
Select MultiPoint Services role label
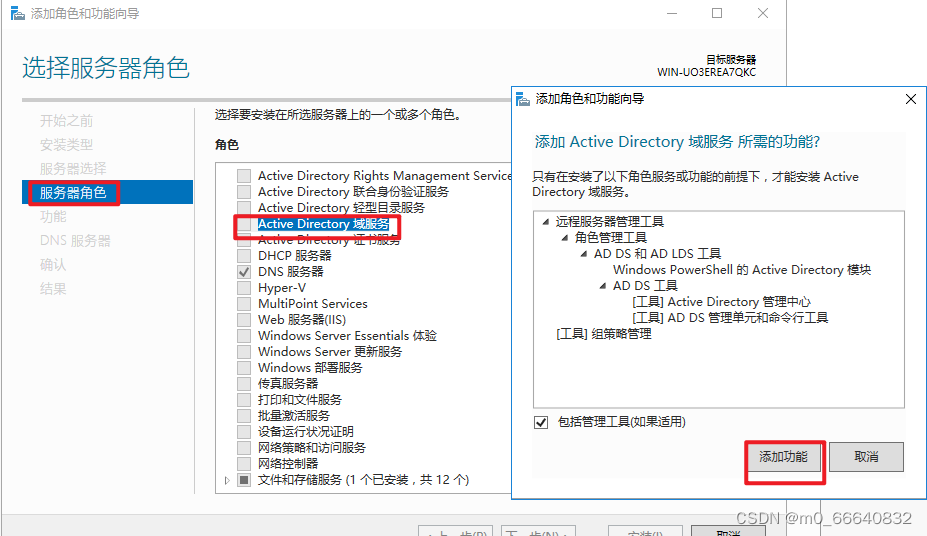(313, 304)
